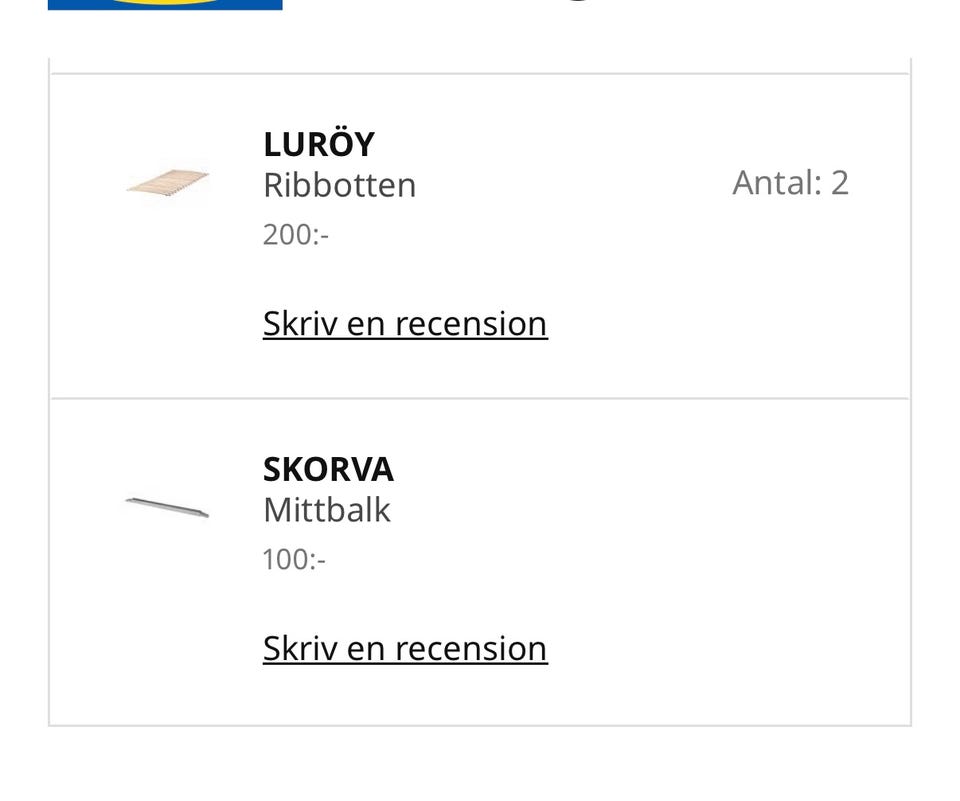Viewport: 960px width, 801px height.
Task: Open the SKORVA midbeam product image
Action: pyautogui.click(x=167, y=507)
